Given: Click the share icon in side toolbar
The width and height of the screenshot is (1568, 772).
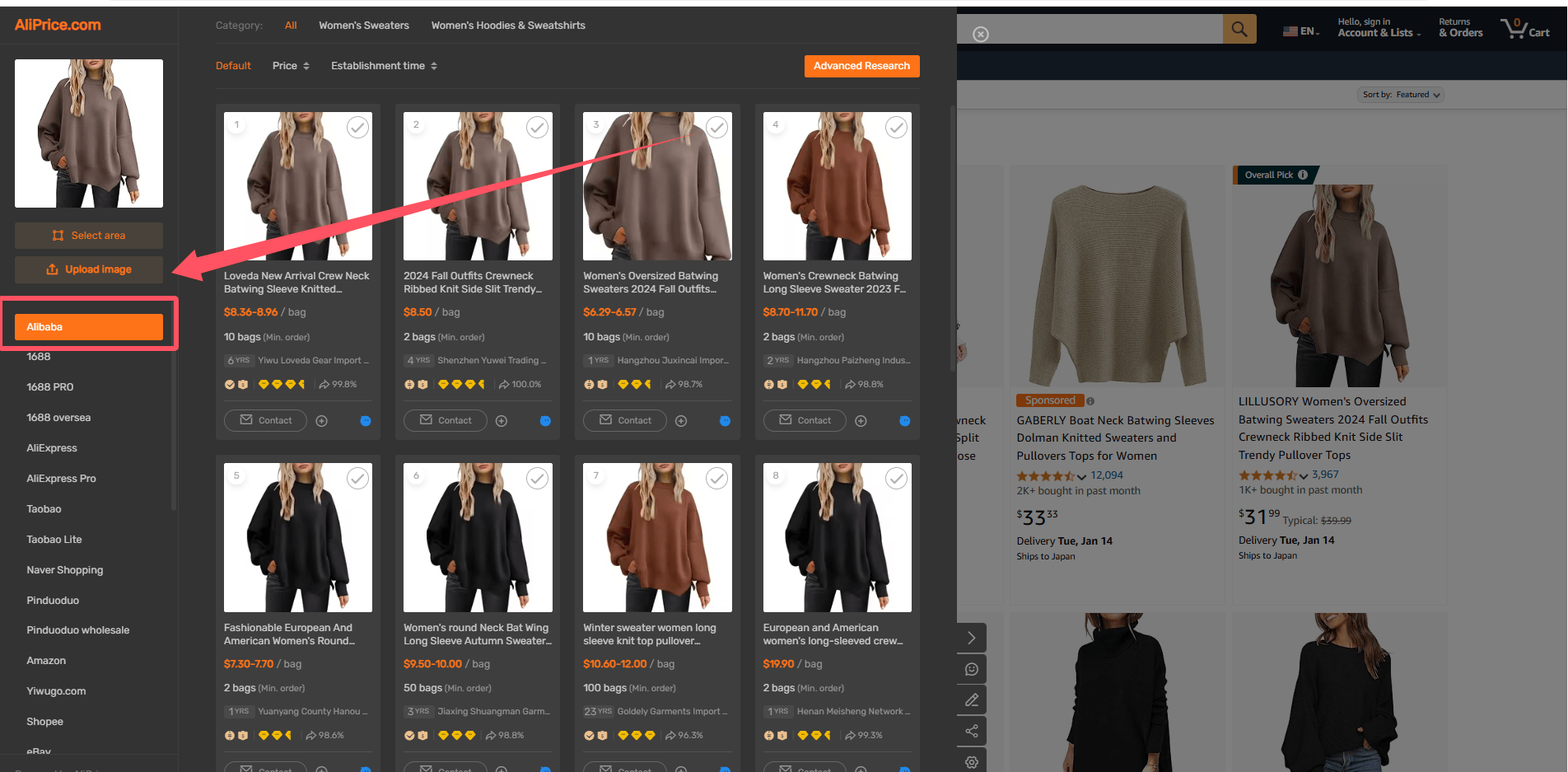Looking at the screenshot, I should (x=972, y=731).
